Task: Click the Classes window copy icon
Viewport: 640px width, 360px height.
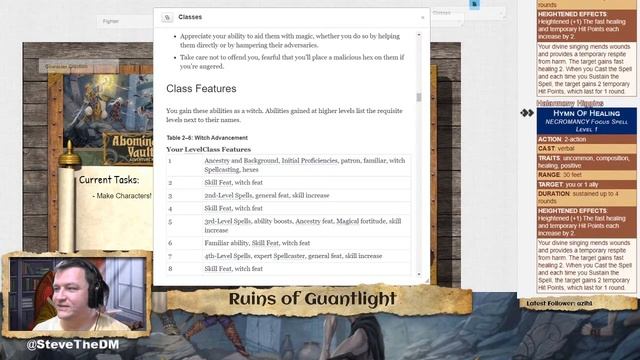Action: point(167,18)
